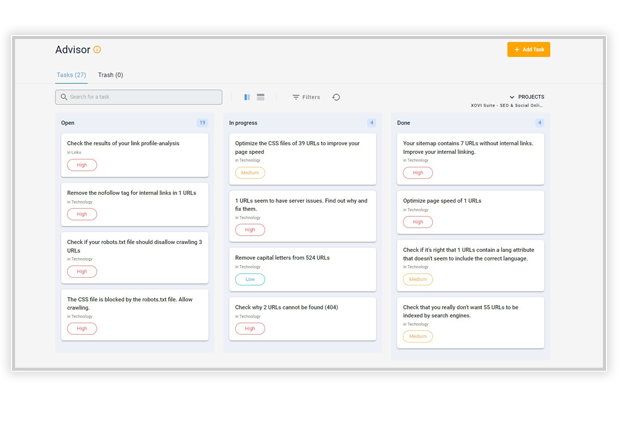Click Open column task count badge
The height and width of the screenshot is (423, 621).
202,123
